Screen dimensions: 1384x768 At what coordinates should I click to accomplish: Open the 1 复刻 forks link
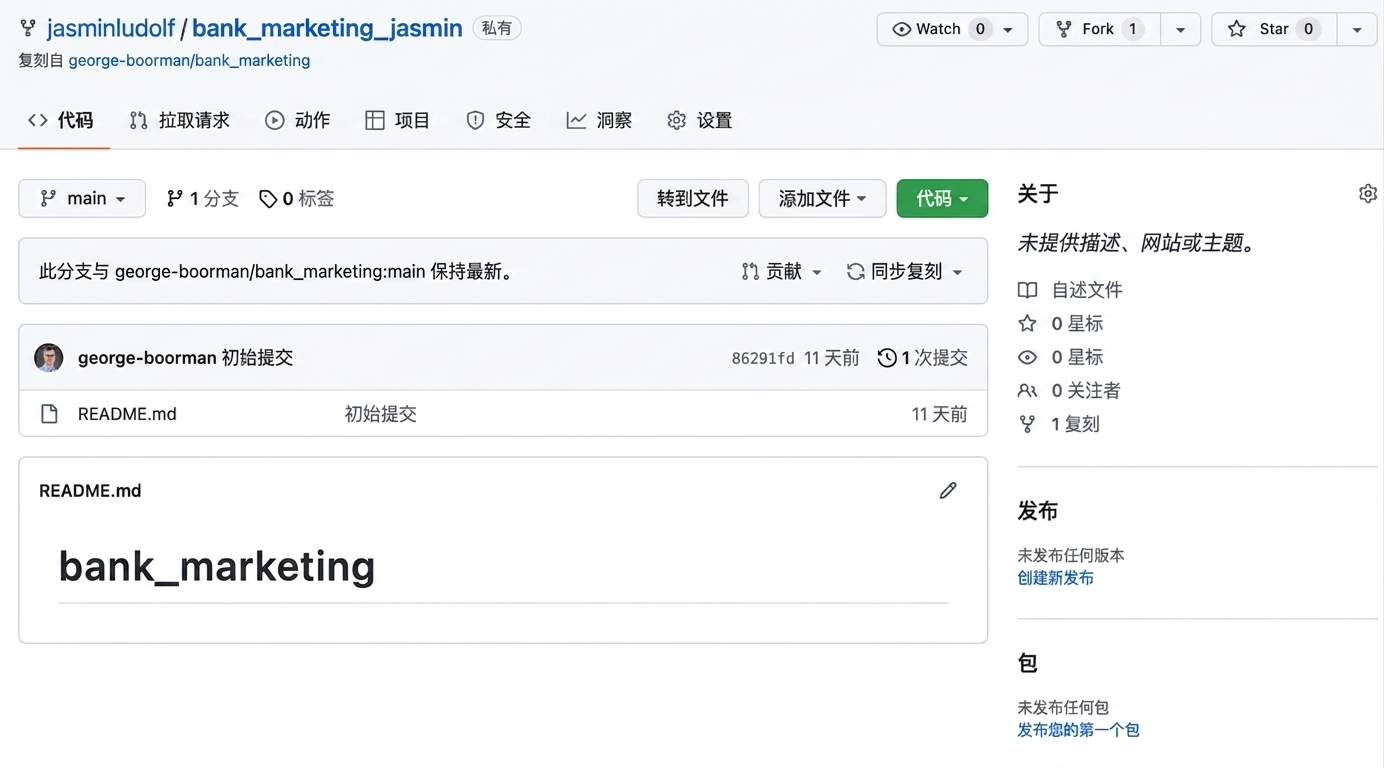(1059, 424)
